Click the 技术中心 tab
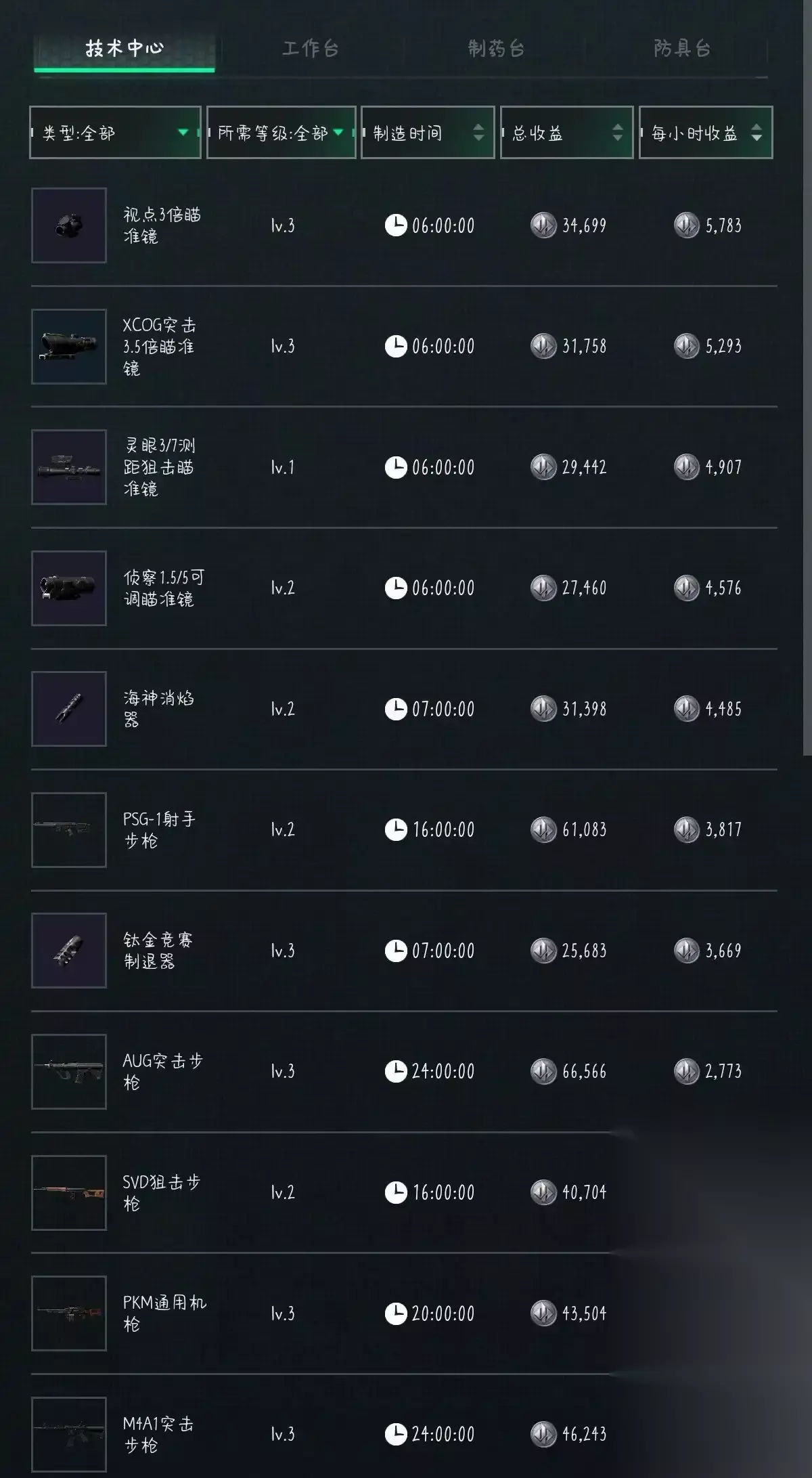 point(125,49)
